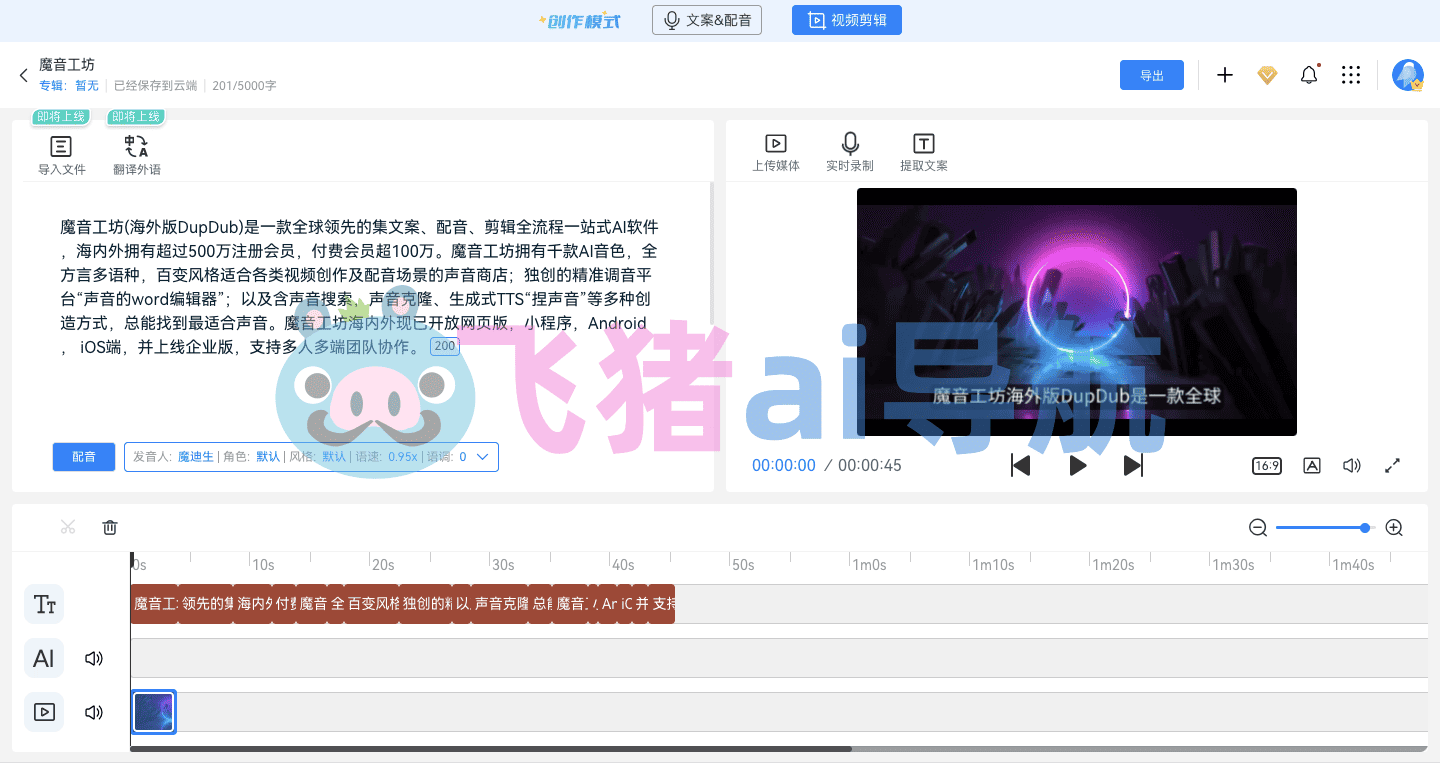
Task: Click the 专辑 暂无 album link
Action: [69, 86]
